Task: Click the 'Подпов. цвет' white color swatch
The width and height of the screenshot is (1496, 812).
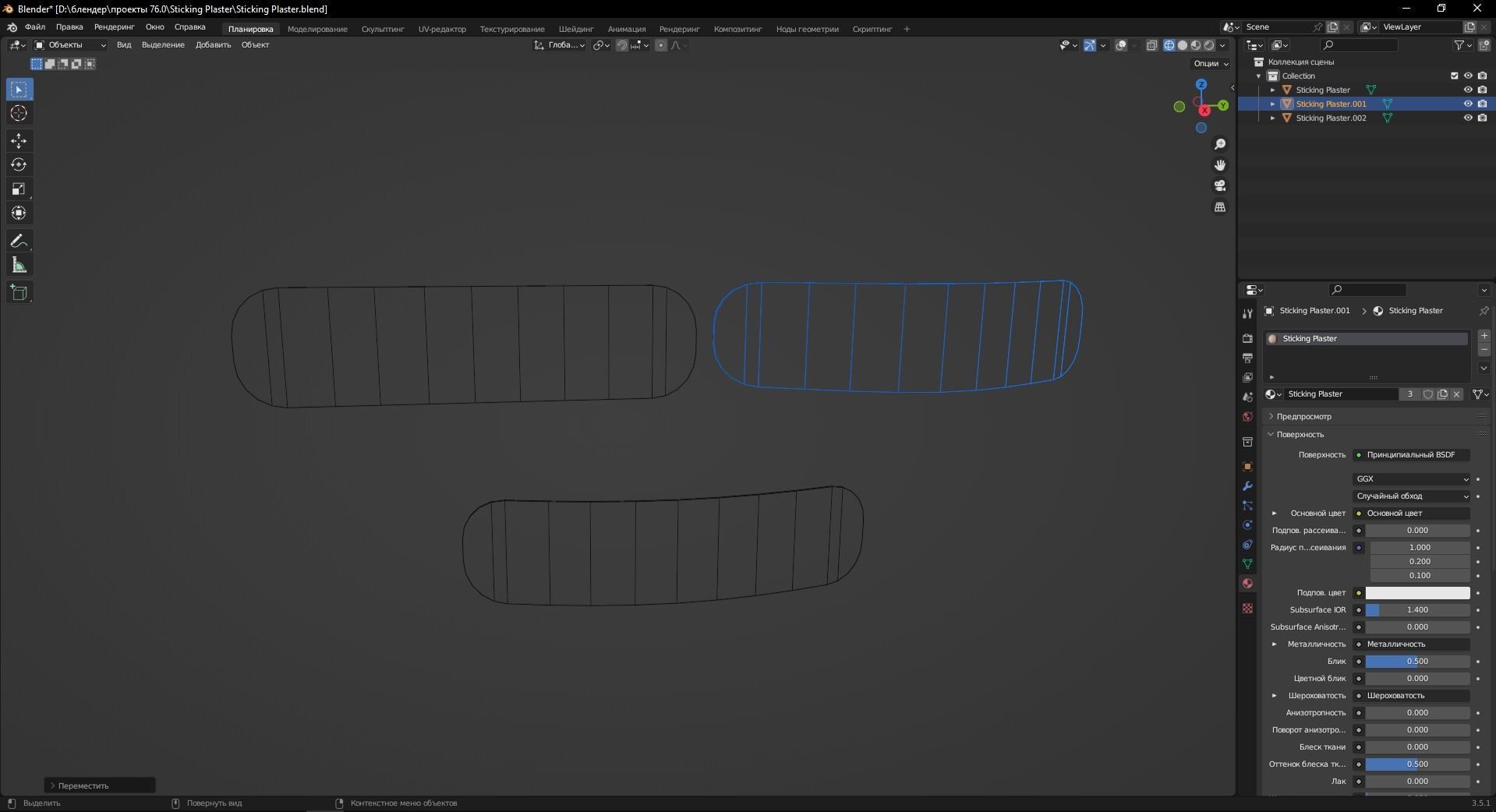Action: coord(1417,593)
